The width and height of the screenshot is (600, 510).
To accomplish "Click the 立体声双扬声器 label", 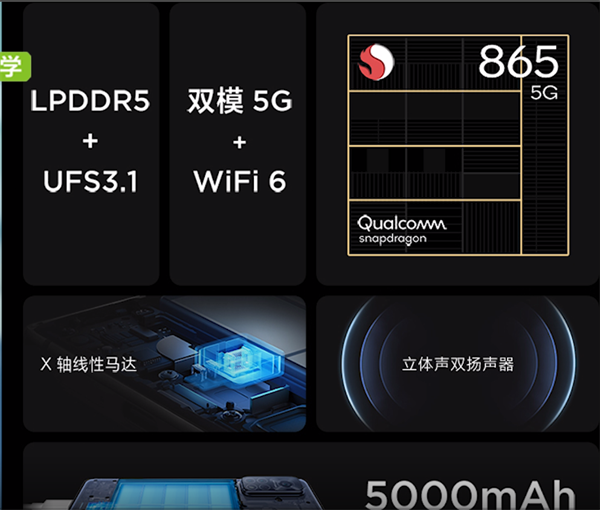I will (x=458, y=364).
